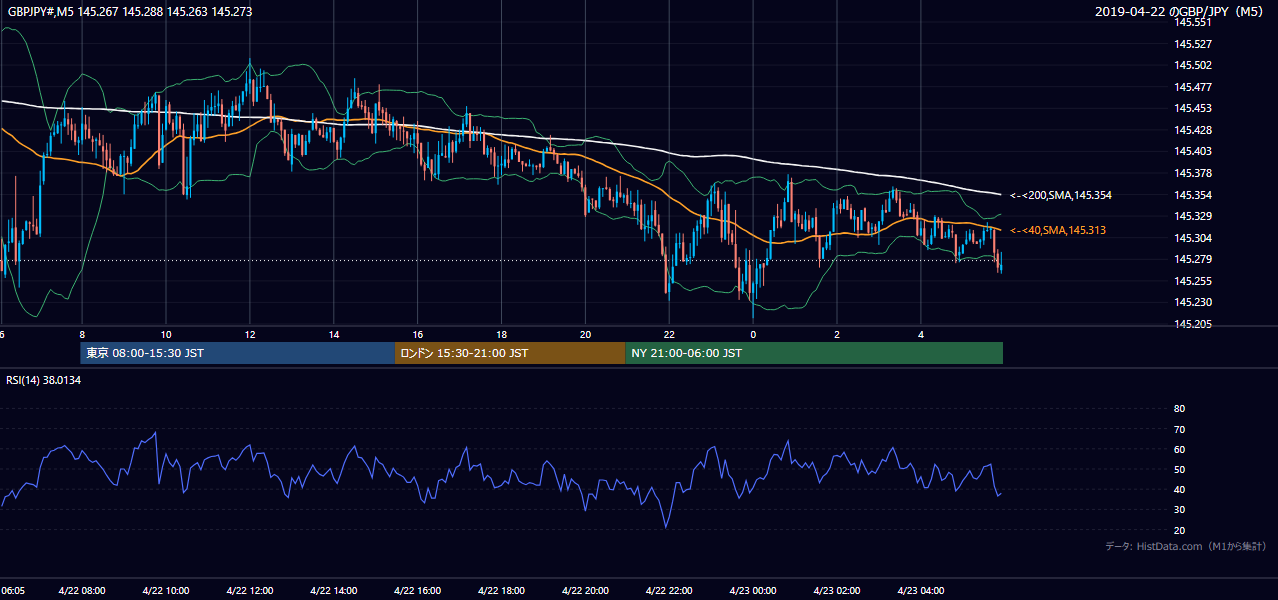1278x600 pixels.
Task: Click the 145.453 price axis label
Action: pos(1192,108)
